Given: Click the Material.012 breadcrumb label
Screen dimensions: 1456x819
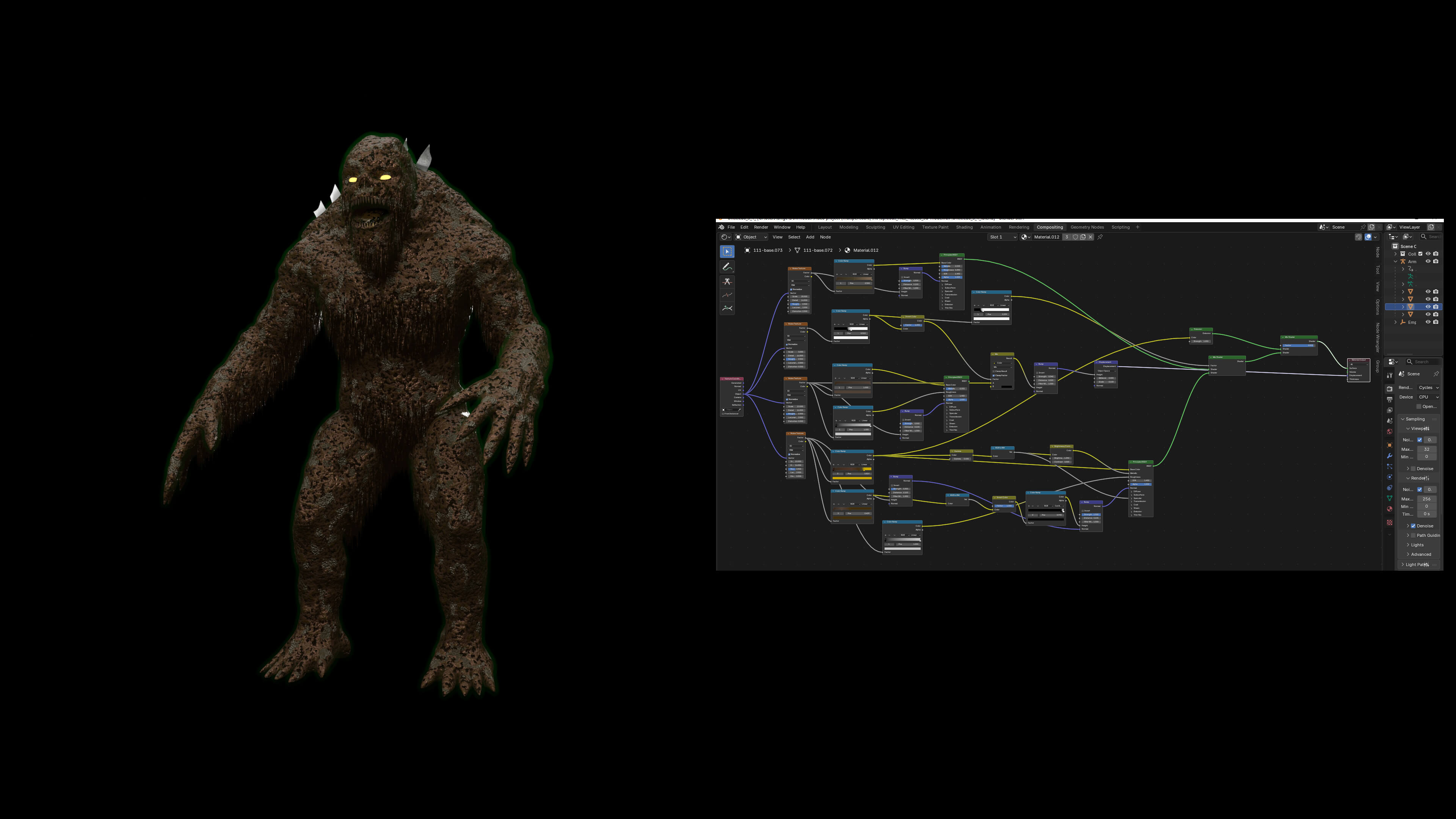Looking at the screenshot, I should coord(865,250).
